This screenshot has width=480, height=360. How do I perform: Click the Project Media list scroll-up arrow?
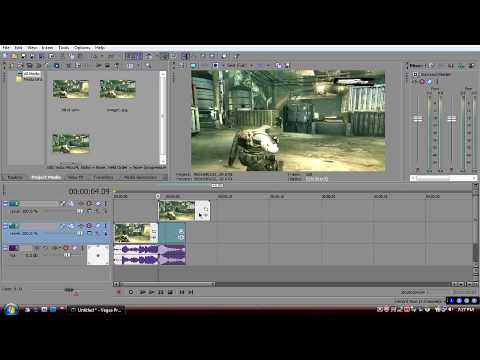tap(163, 74)
